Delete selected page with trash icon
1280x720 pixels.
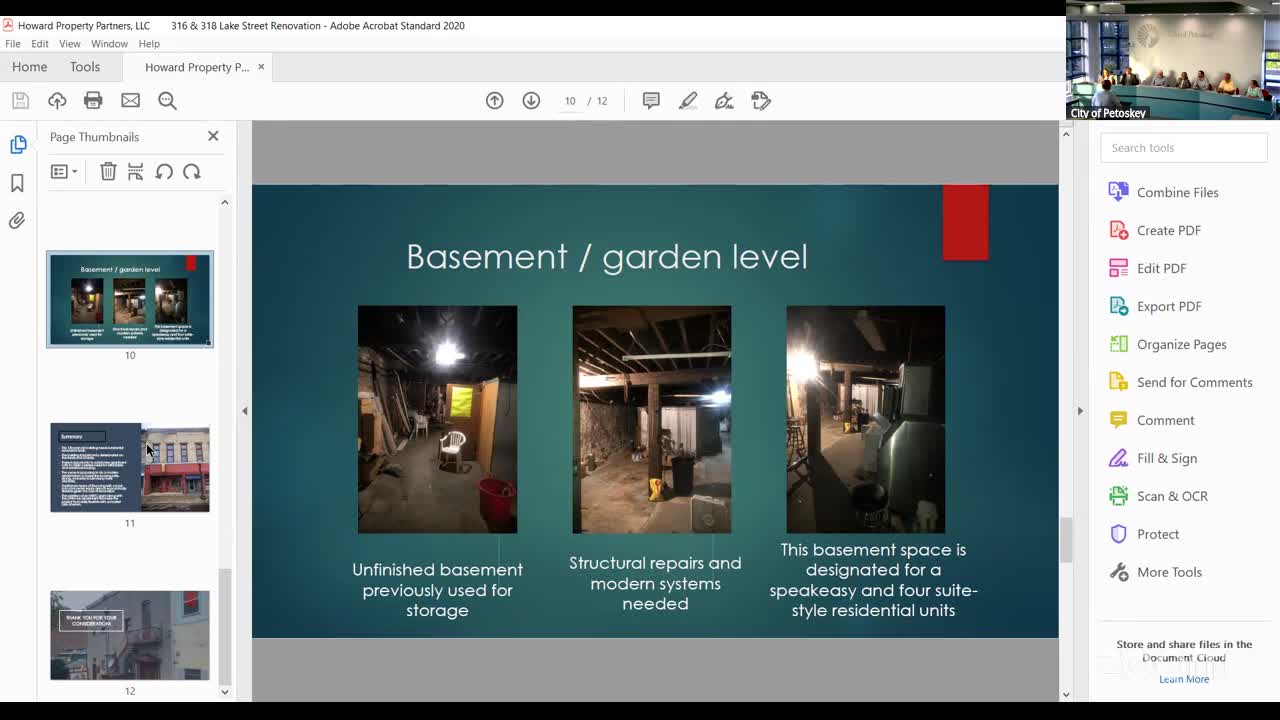click(108, 172)
